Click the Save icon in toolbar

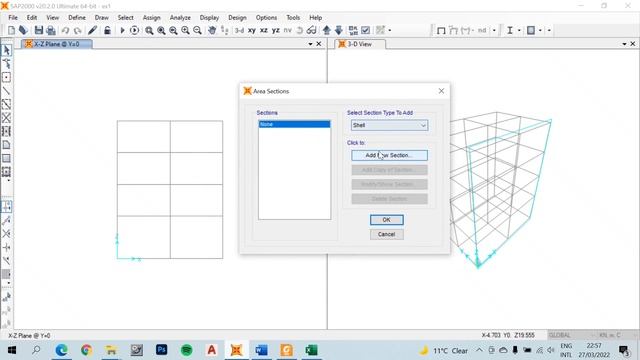pyautogui.click(x=39, y=30)
